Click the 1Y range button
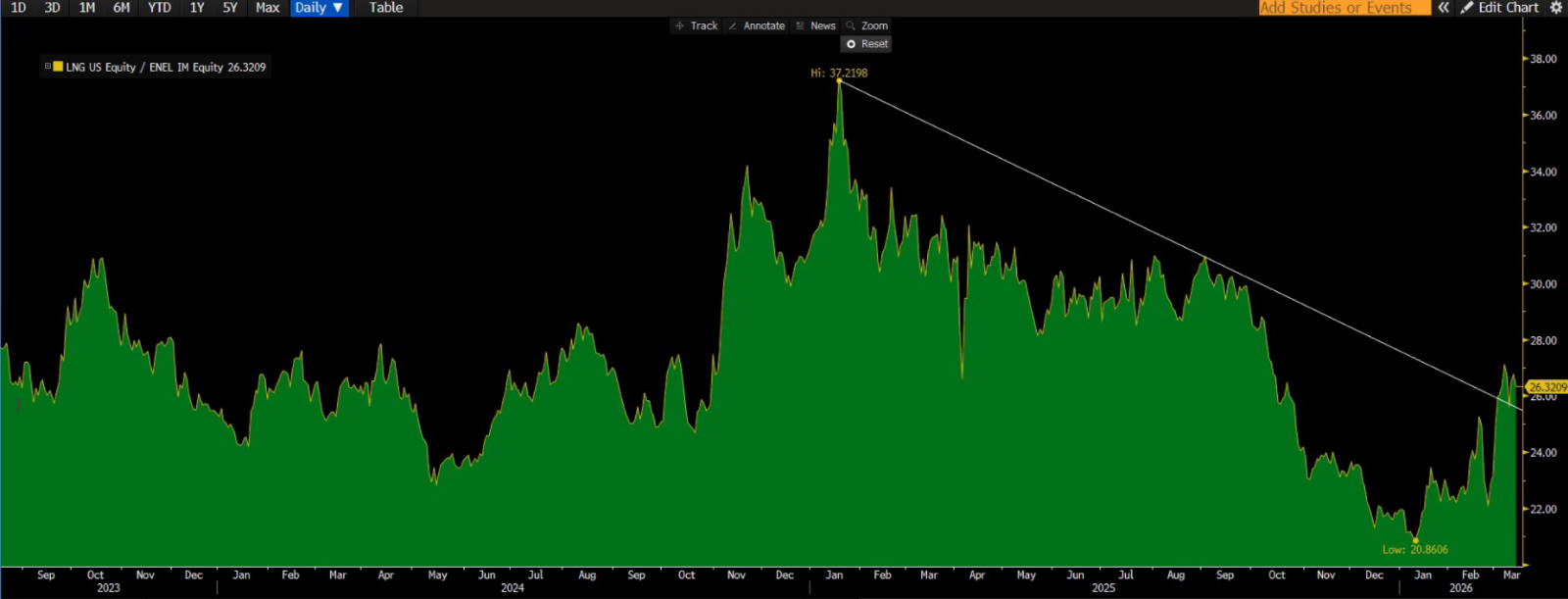The width and height of the screenshot is (1568, 599). tap(197, 8)
